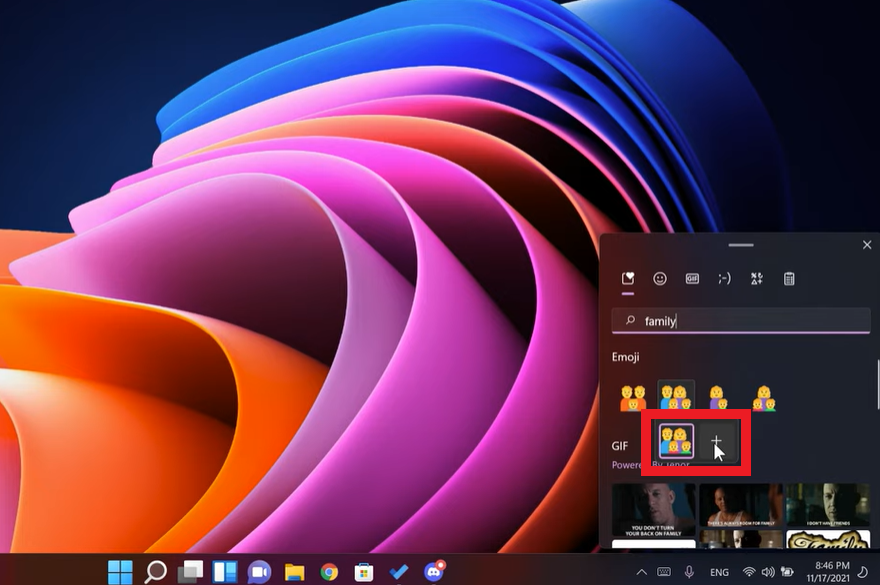Click the plus for more emoji variants

click(719, 441)
